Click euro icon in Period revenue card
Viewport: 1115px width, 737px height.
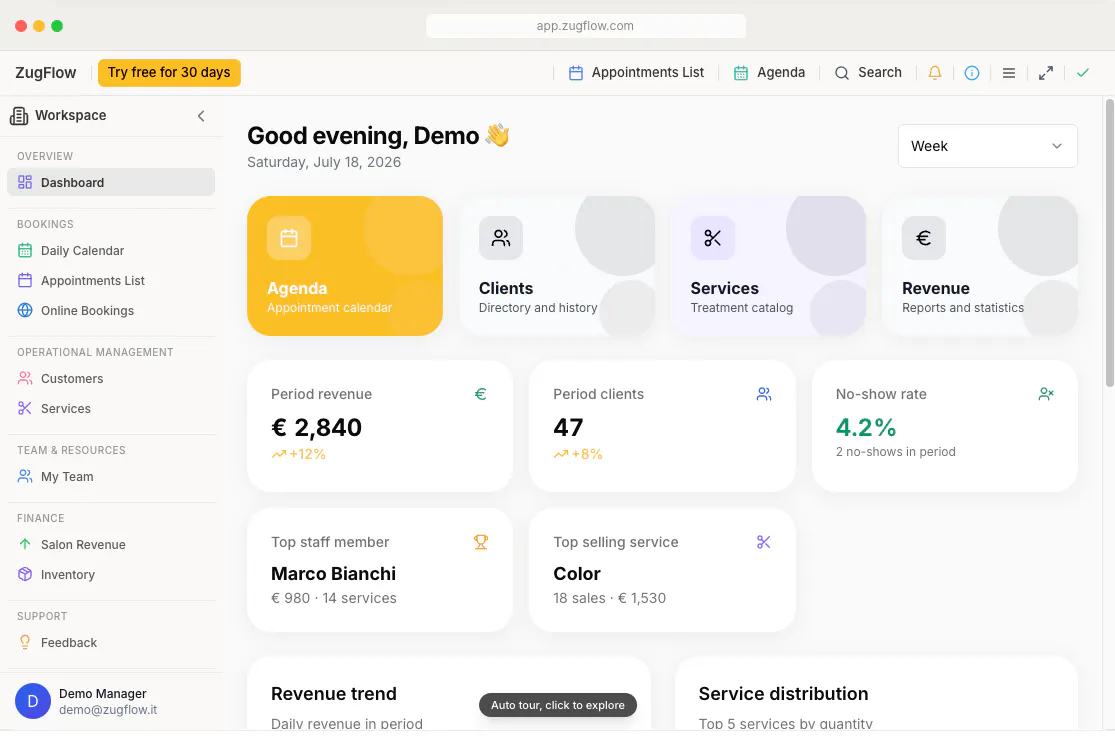[x=481, y=394]
